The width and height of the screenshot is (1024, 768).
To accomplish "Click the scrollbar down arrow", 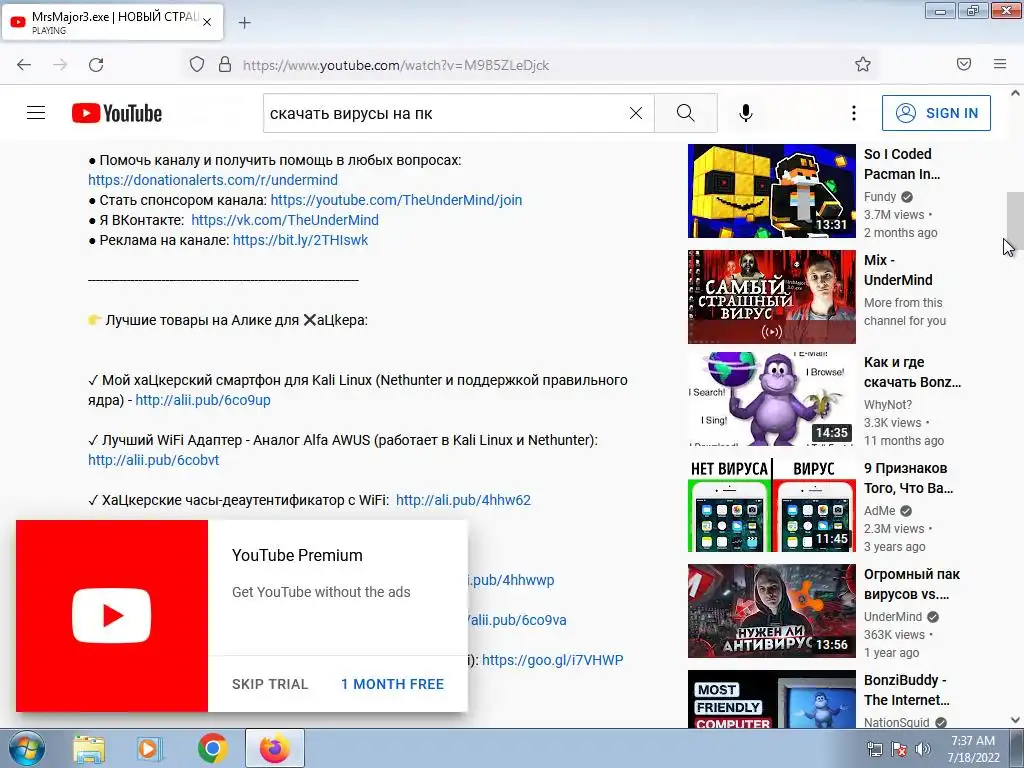I will (1015, 720).
